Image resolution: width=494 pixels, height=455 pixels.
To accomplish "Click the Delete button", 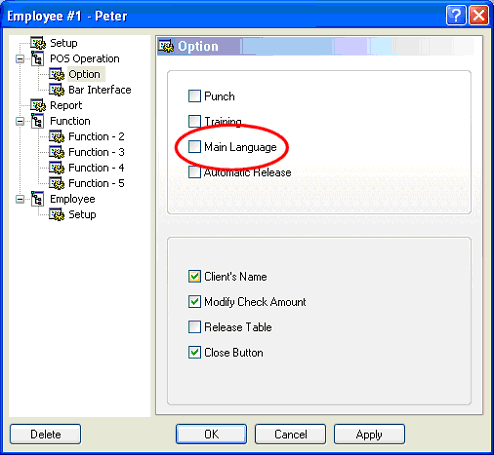I will [x=45, y=434].
